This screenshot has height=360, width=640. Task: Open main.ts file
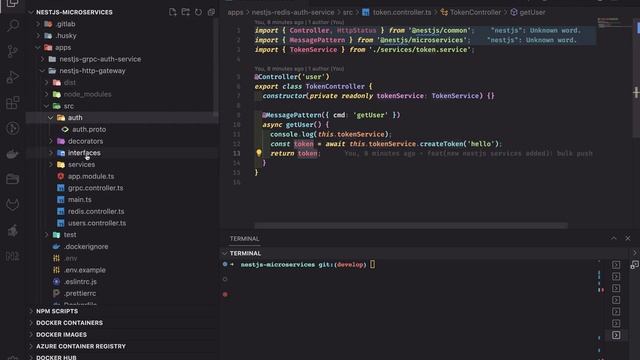click(80, 200)
